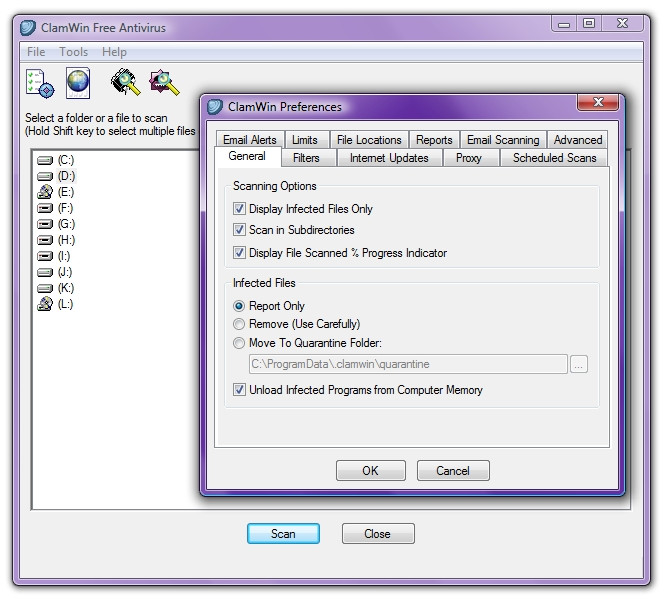Click the ClamWin Preferences title icon

(x=215, y=107)
